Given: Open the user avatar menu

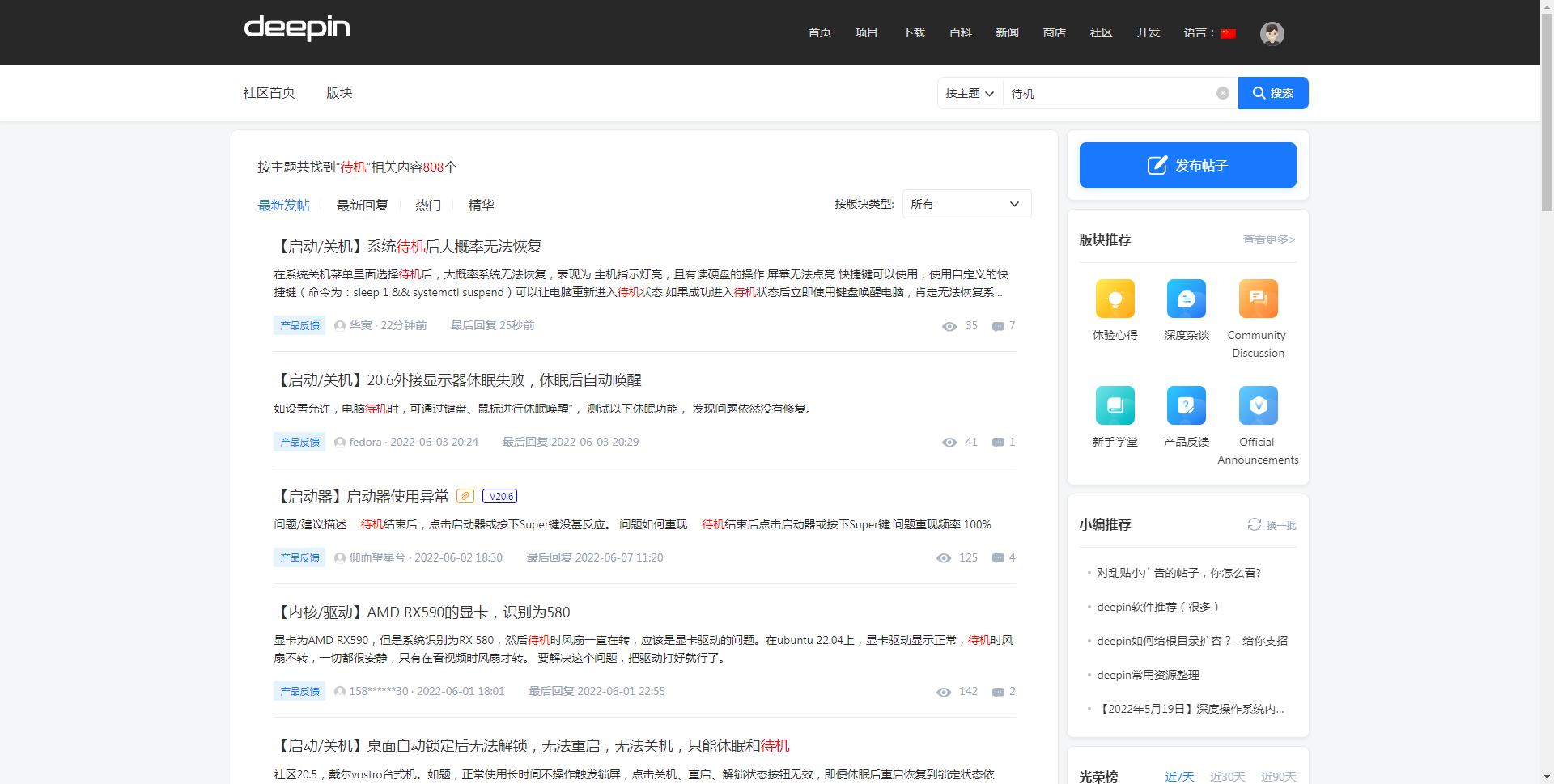Looking at the screenshot, I should tap(1272, 33).
